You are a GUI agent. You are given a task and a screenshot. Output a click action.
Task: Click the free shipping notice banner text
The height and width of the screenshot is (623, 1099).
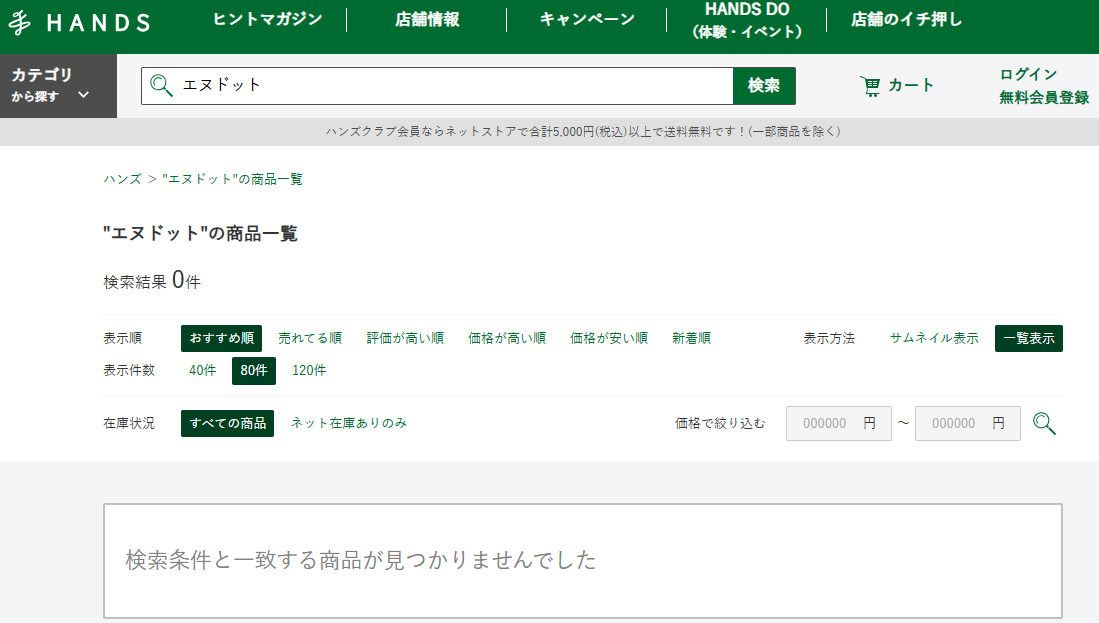[583, 132]
